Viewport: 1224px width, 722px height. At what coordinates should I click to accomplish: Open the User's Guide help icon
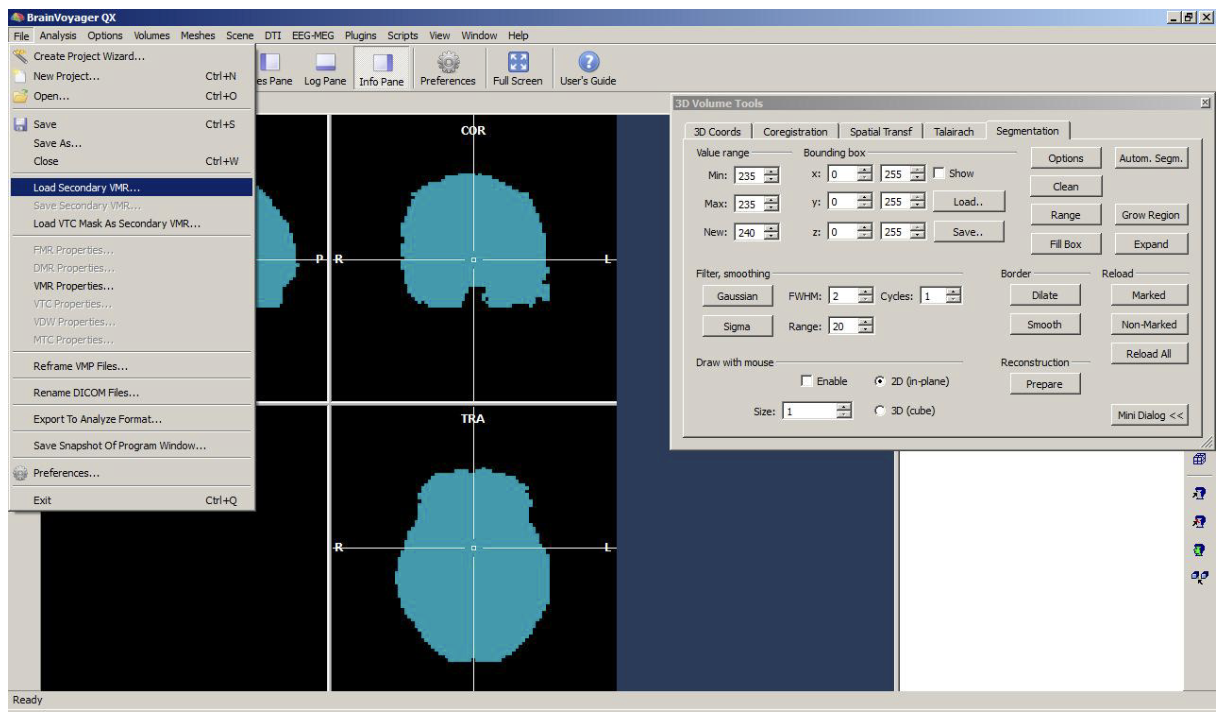pyautogui.click(x=588, y=69)
